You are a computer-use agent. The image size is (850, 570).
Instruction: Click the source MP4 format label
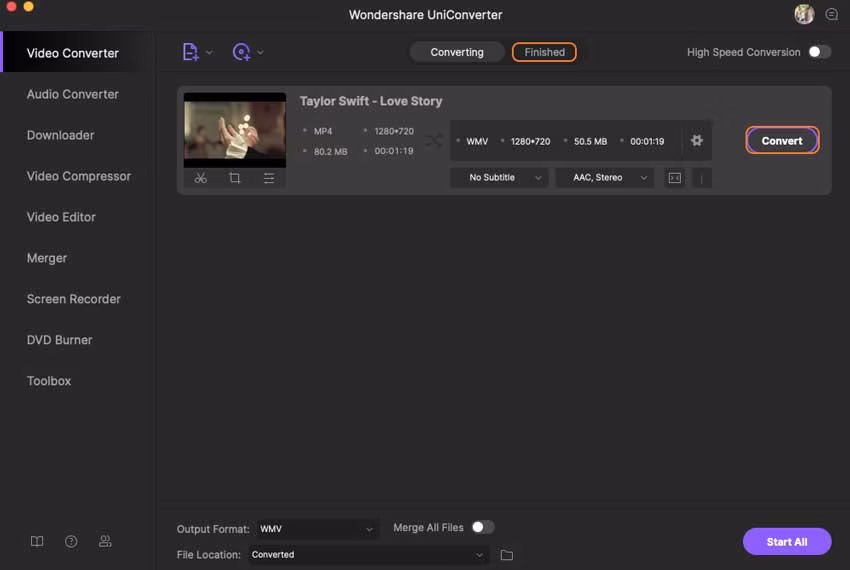click(323, 131)
